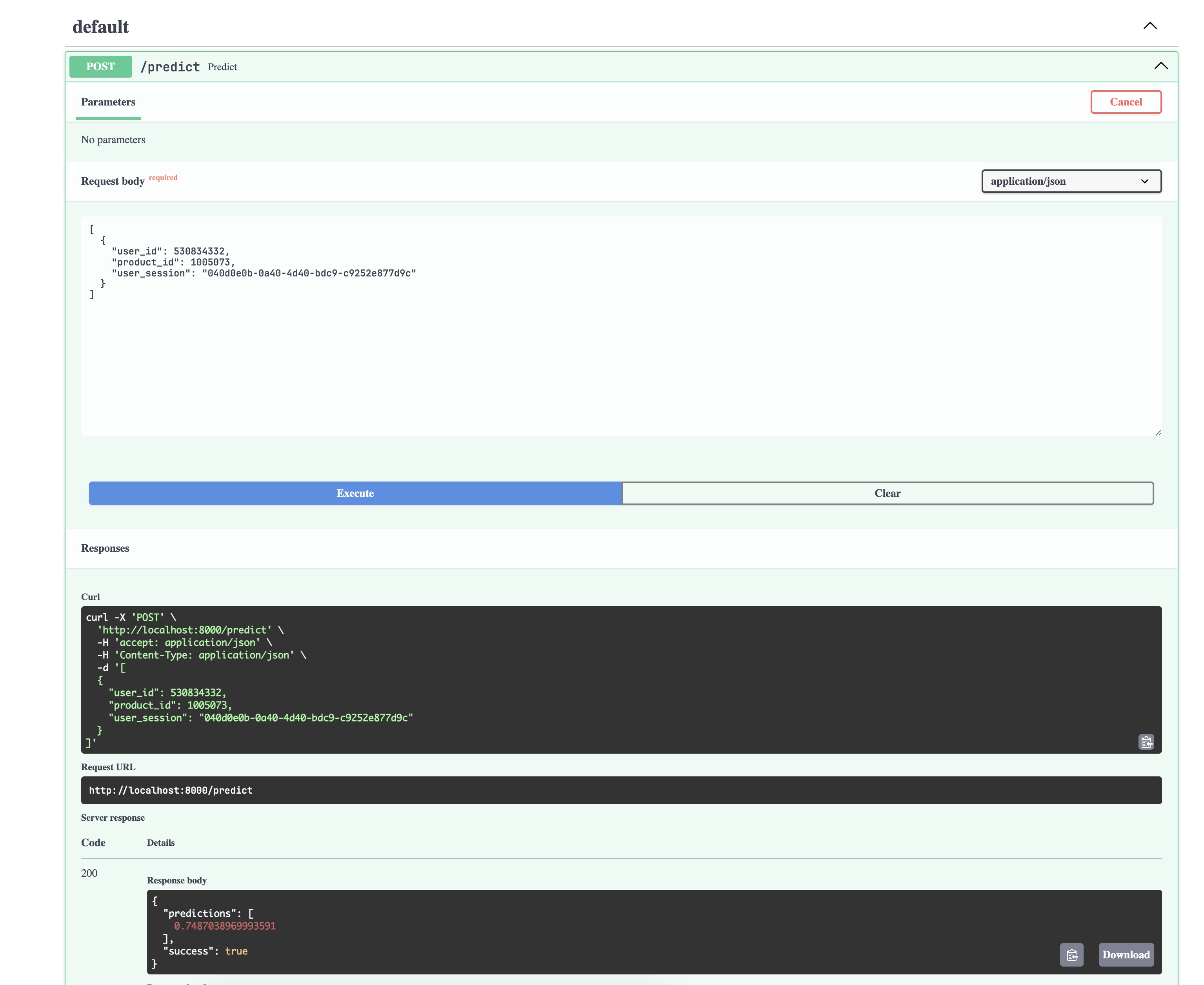The width and height of the screenshot is (1204, 985).
Task: Collapse the POST /predict operation chevron
Action: 1161,66
